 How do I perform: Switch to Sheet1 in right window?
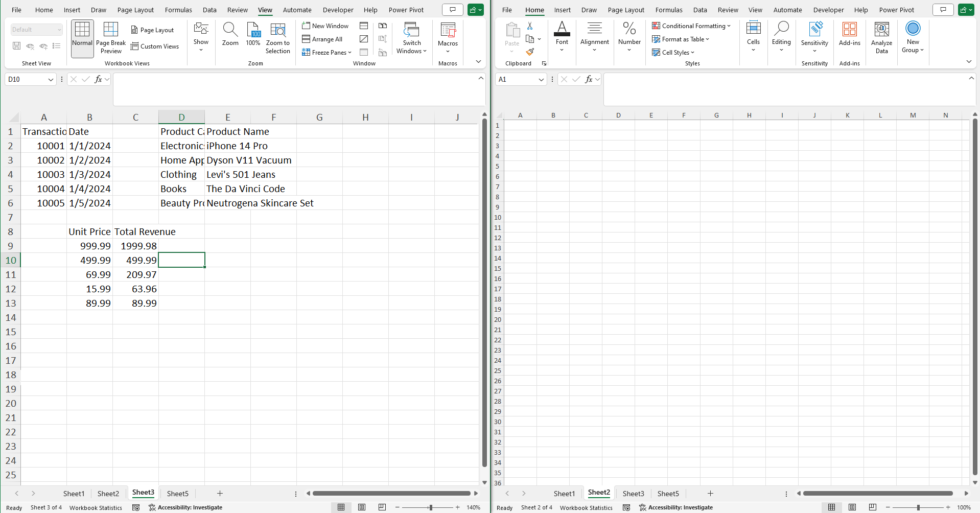point(564,494)
